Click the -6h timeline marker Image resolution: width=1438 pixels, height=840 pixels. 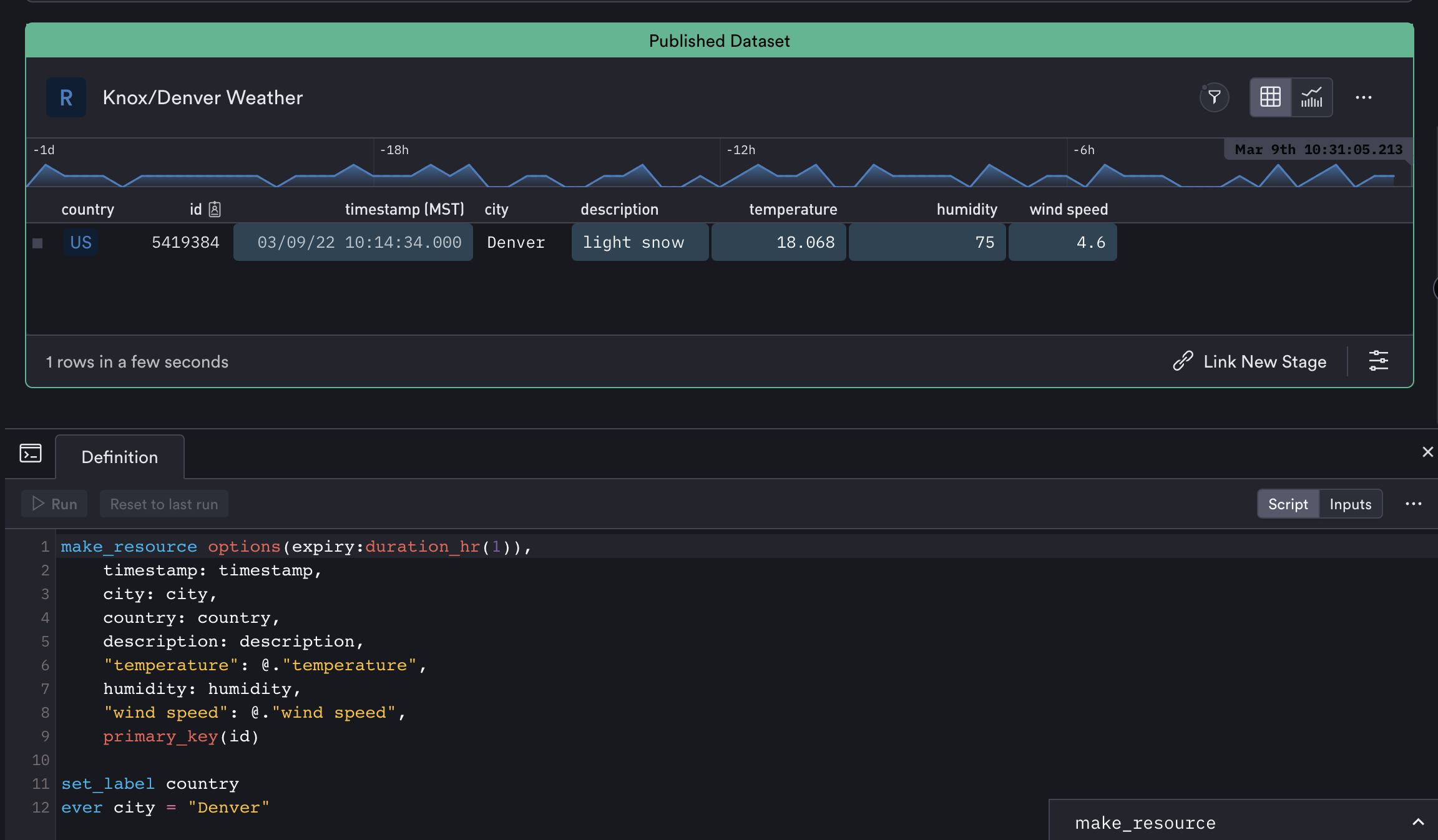(1083, 150)
